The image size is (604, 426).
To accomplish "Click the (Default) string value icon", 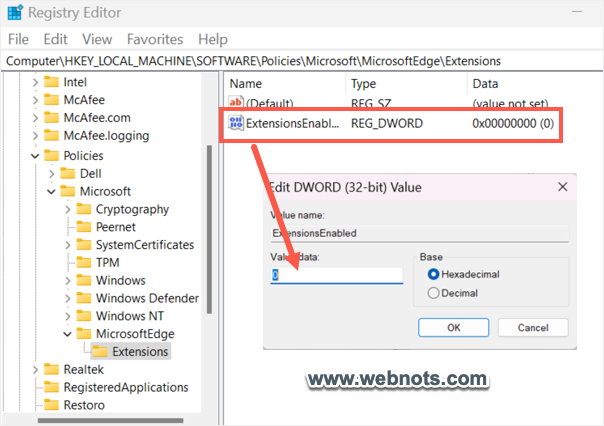I will [236, 103].
